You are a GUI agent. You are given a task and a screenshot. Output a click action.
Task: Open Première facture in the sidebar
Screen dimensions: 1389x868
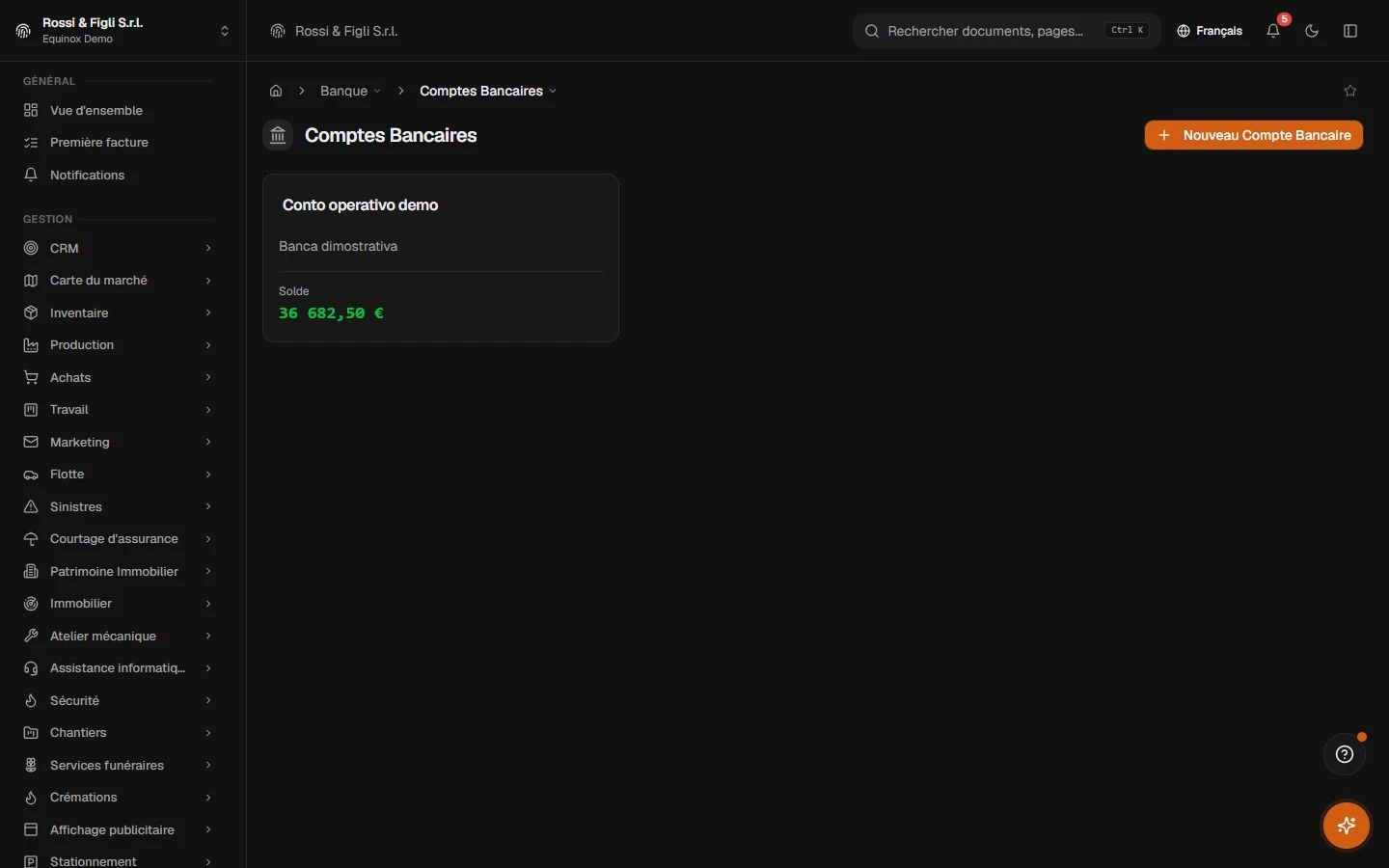pyautogui.click(x=118, y=143)
